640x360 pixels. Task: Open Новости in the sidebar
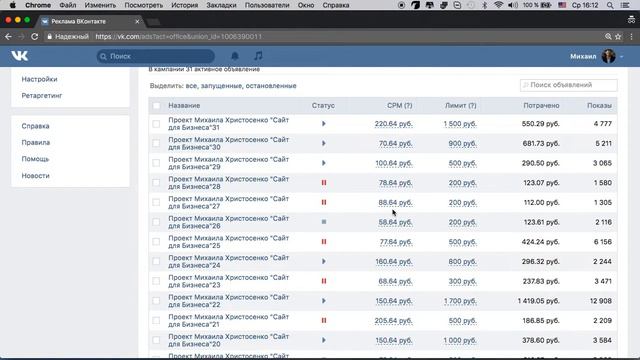click(36, 176)
